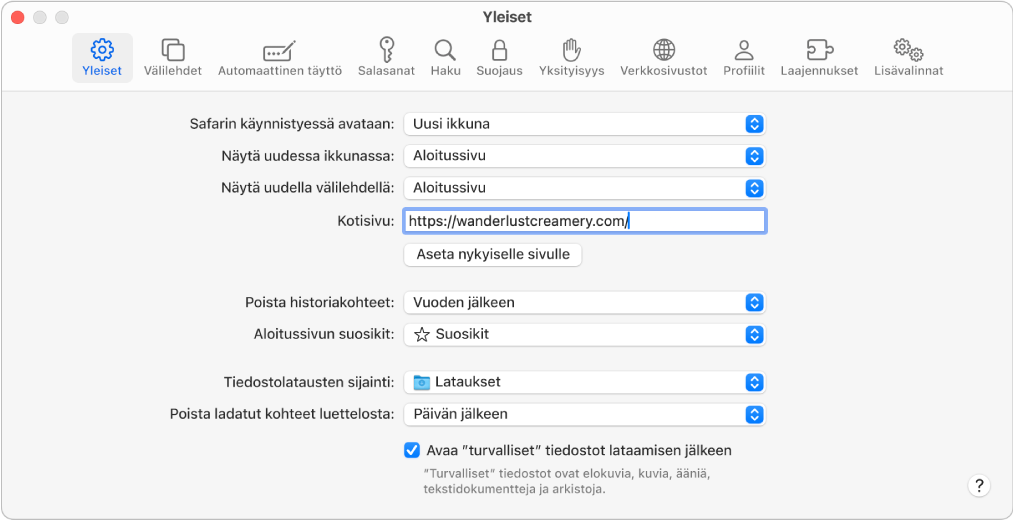Select the Verkkosivustot globe icon
The image size is (1013, 521).
(663, 50)
